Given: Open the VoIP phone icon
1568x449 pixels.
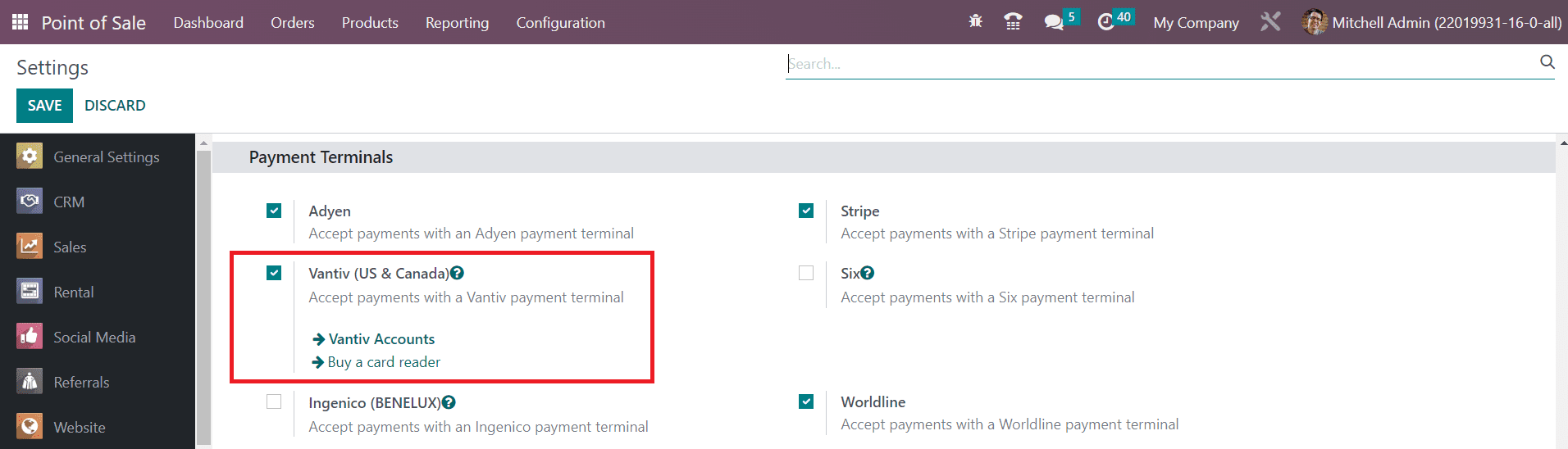Looking at the screenshot, I should pos(1014,22).
